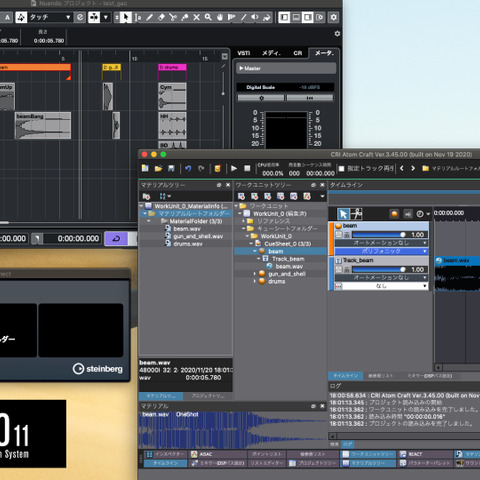Adjust Track_beam volume slider
This screenshot has width=480, height=480.
[x=378, y=269]
